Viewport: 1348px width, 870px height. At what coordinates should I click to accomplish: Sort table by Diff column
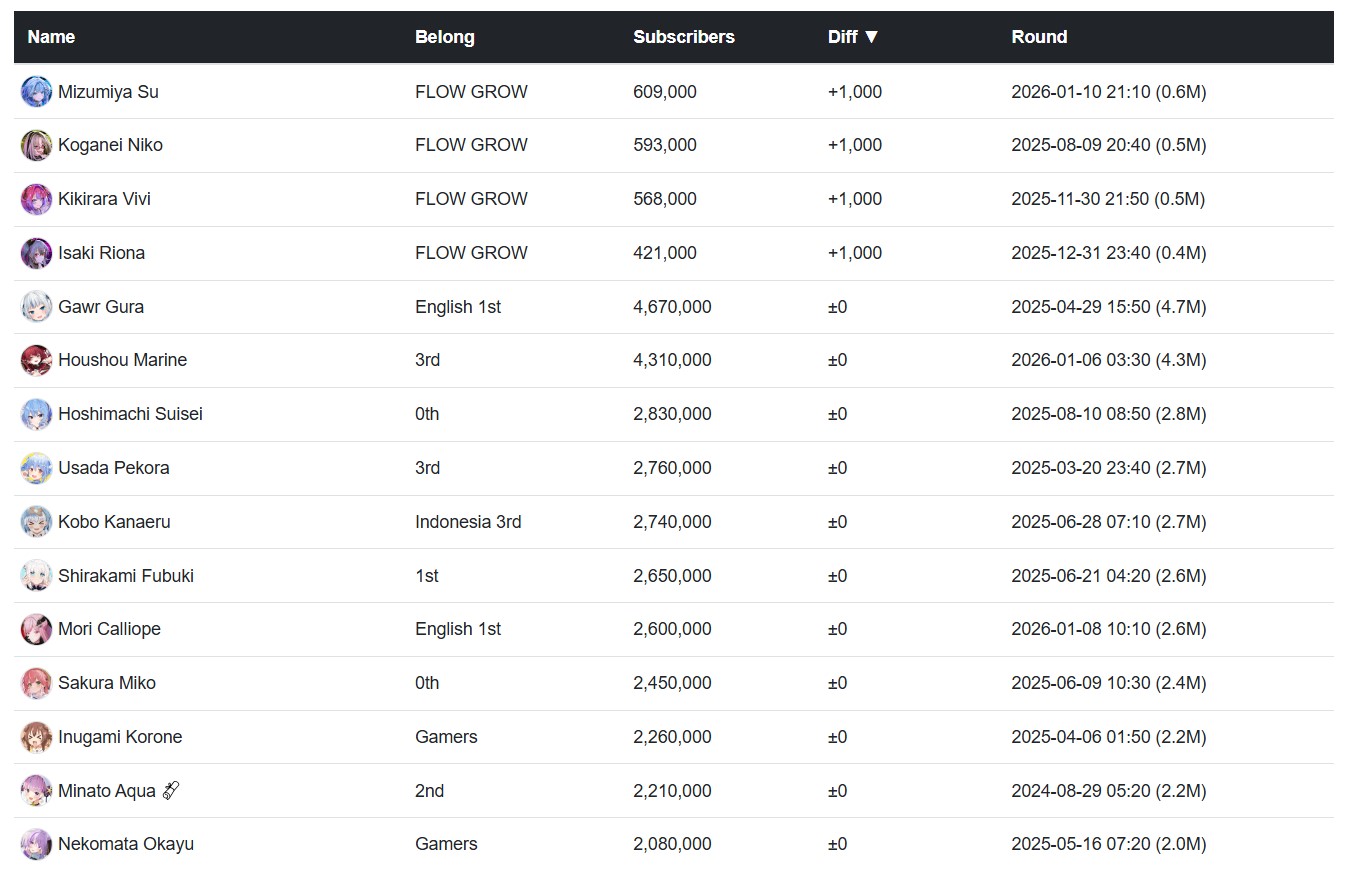(x=853, y=37)
